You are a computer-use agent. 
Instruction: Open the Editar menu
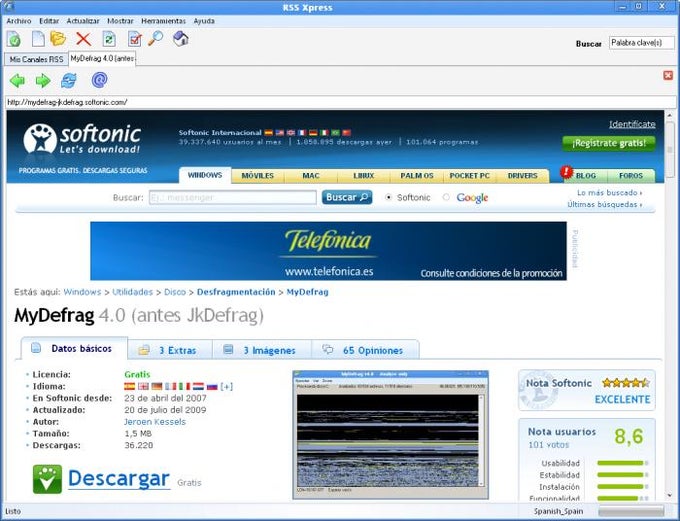tap(49, 21)
